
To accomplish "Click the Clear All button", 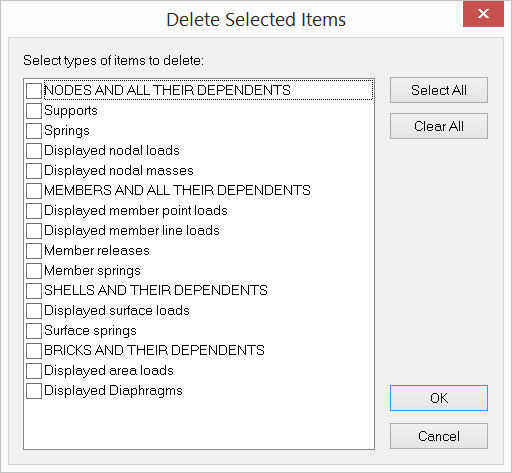I will click(439, 126).
